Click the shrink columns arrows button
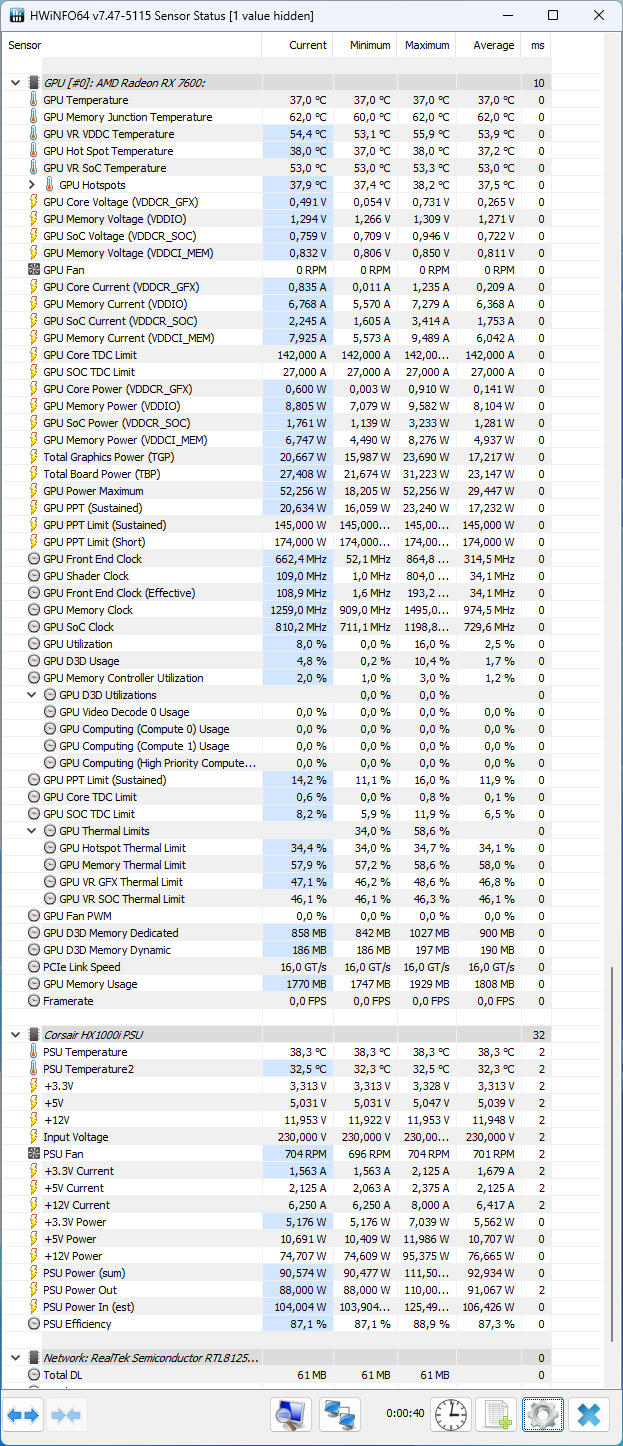Screen dimensions: 623x1446 pyautogui.click(x=65, y=1415)
